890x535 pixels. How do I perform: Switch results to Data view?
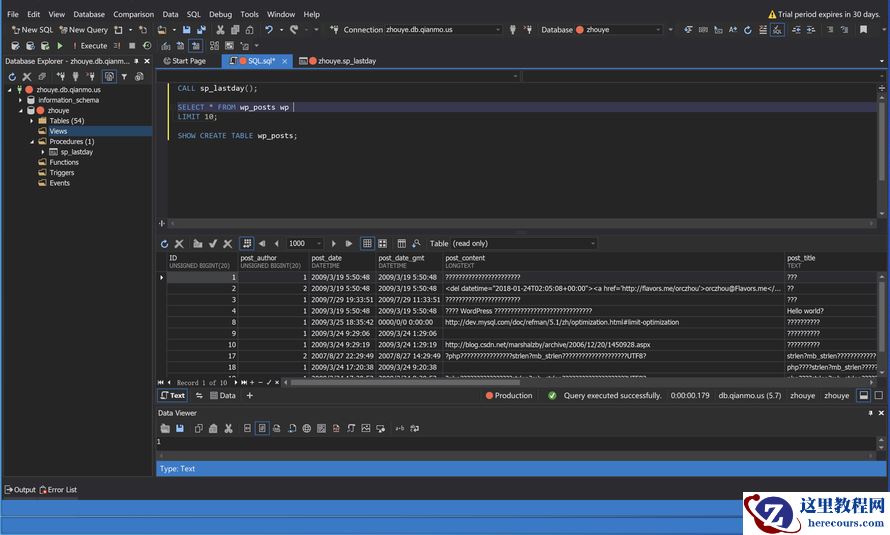pyautogui.click(x=222, y=395)
